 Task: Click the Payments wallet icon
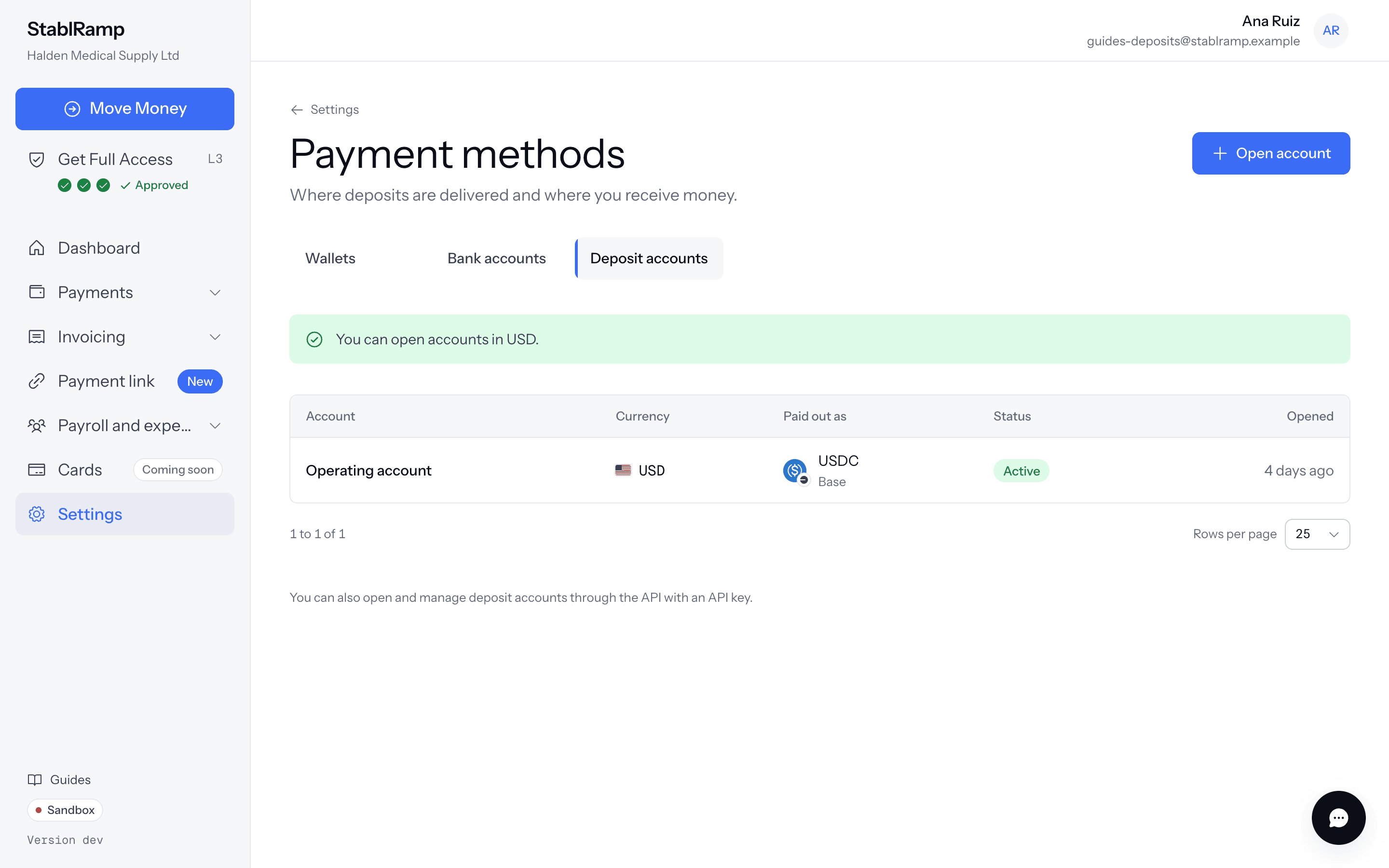37,292
